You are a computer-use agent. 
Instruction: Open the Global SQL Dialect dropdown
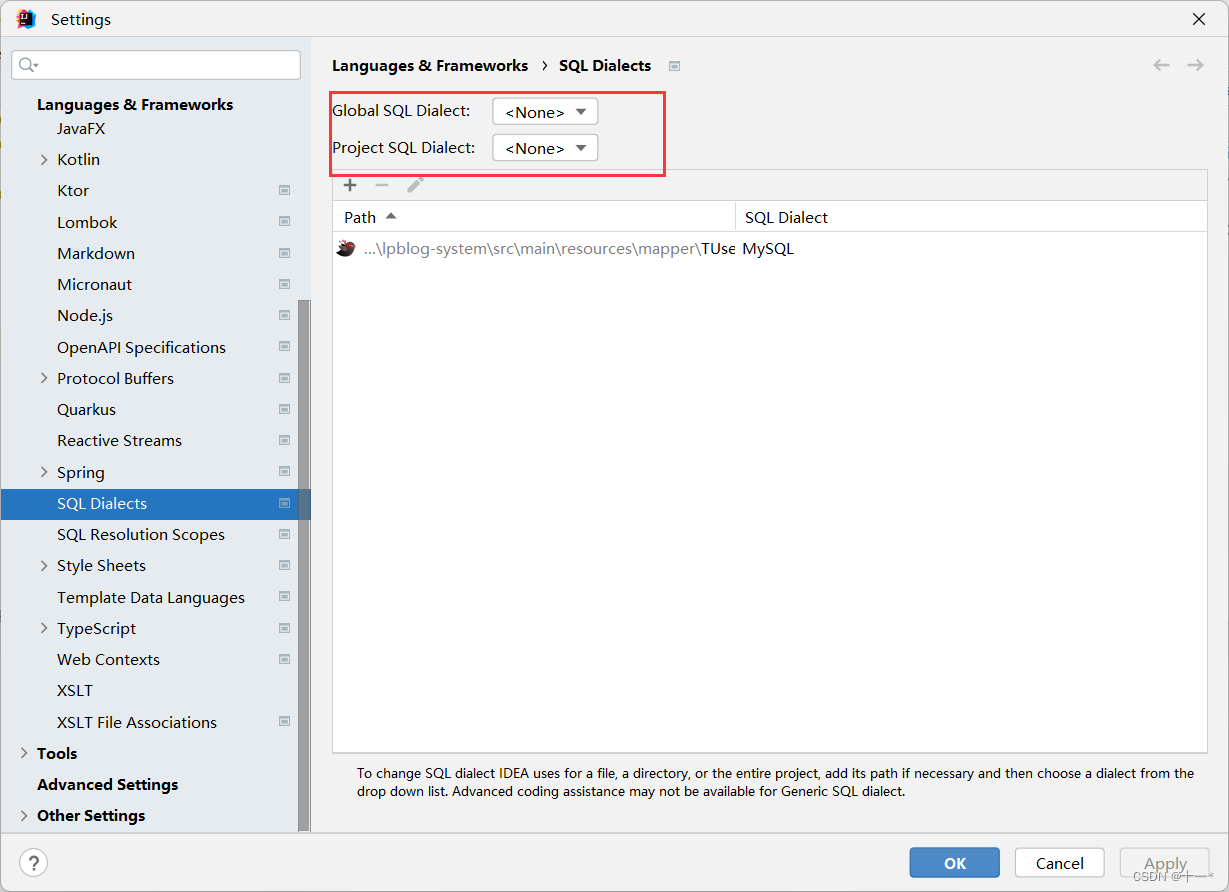point(545,112)
